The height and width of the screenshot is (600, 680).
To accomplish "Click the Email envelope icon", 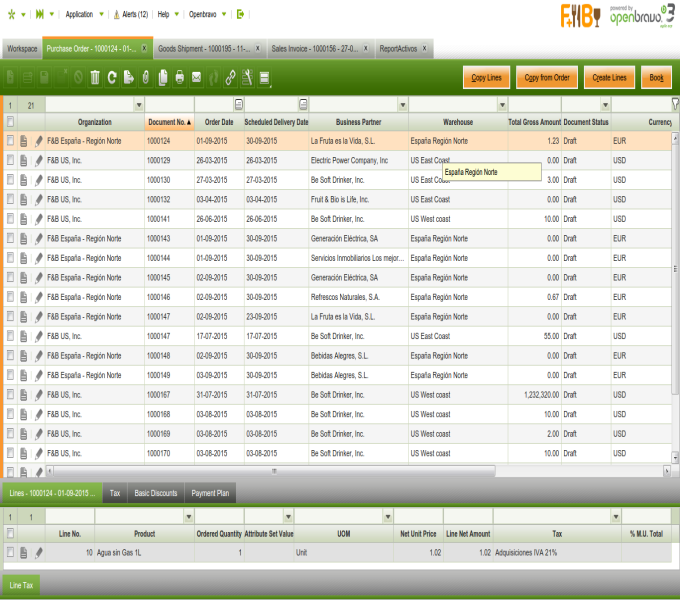I will point(197,77).
